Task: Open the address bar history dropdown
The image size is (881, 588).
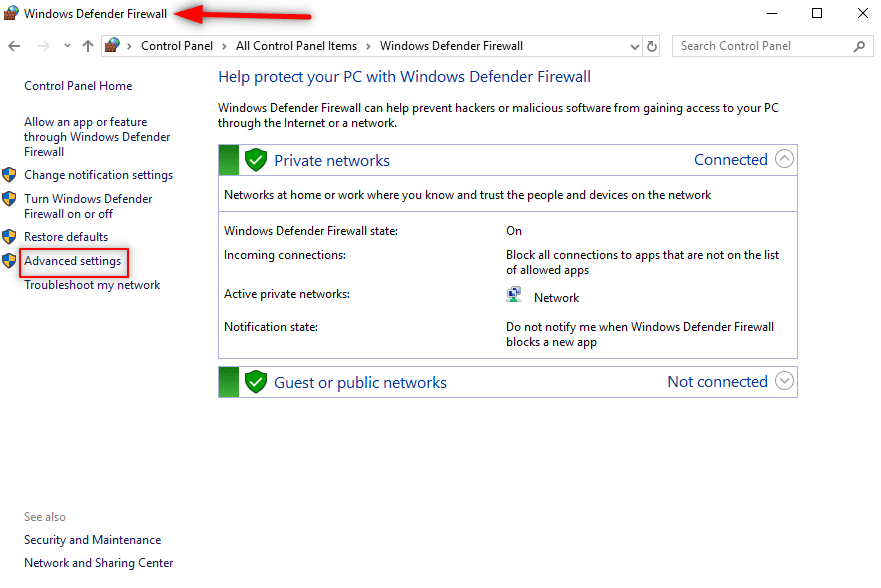Action: pyautogui.click(x=634, y=45)
